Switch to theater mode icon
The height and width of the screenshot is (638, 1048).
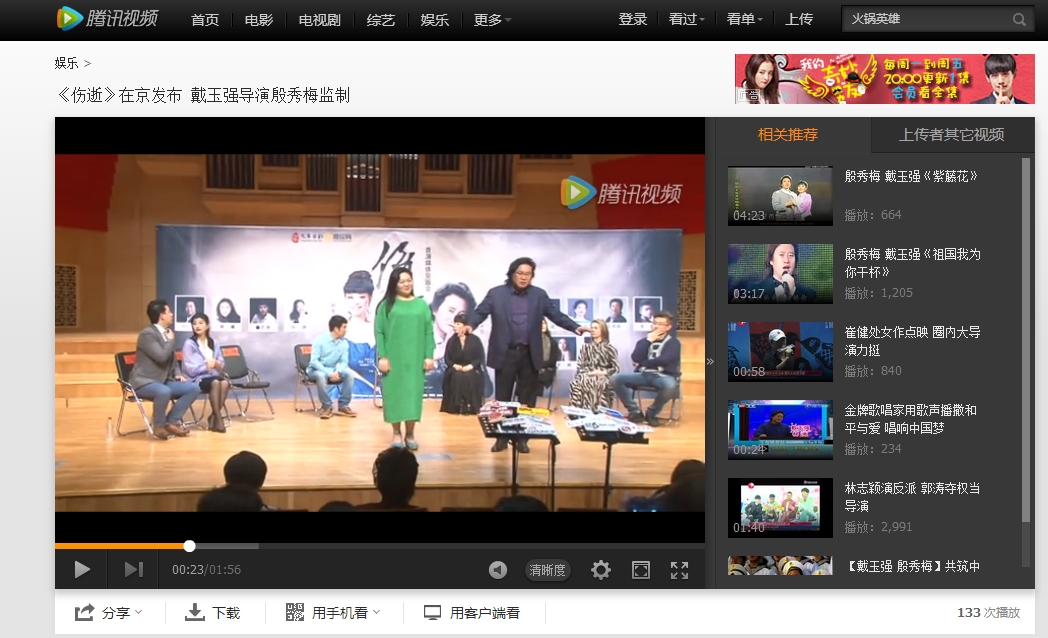[x=640, y=569]
